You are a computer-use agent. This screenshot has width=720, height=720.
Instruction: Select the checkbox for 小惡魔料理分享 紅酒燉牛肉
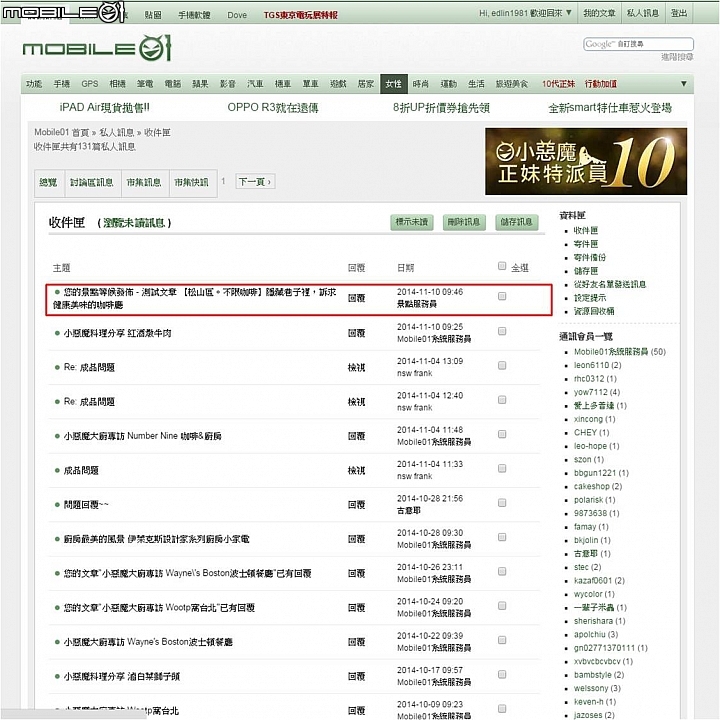[x=502, y=331]
